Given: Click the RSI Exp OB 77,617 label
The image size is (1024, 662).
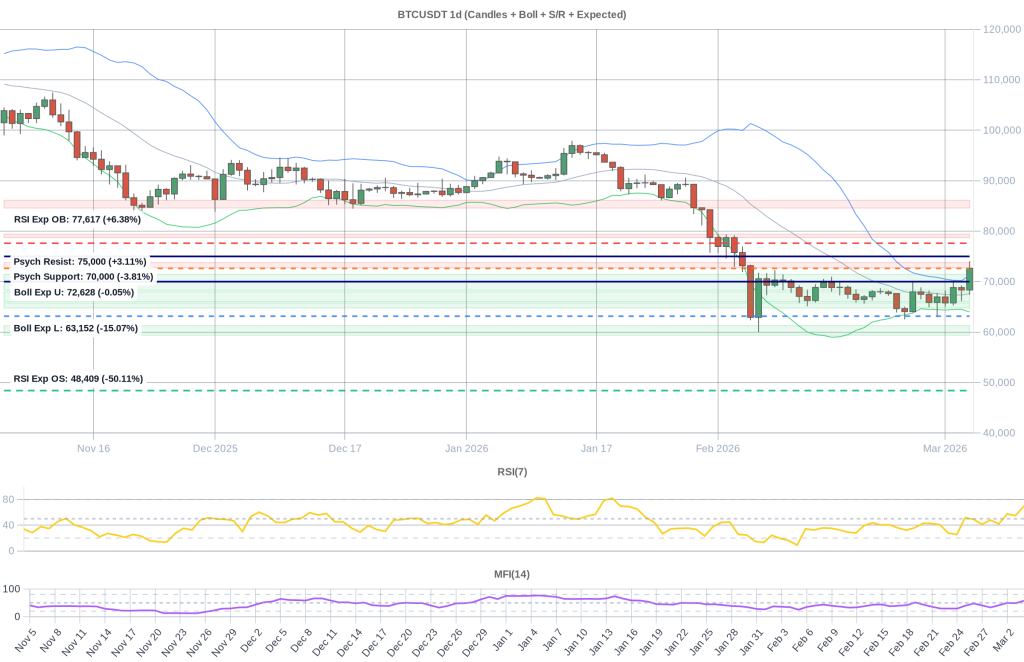Looking at the screenshot, I should click(76, 218).
